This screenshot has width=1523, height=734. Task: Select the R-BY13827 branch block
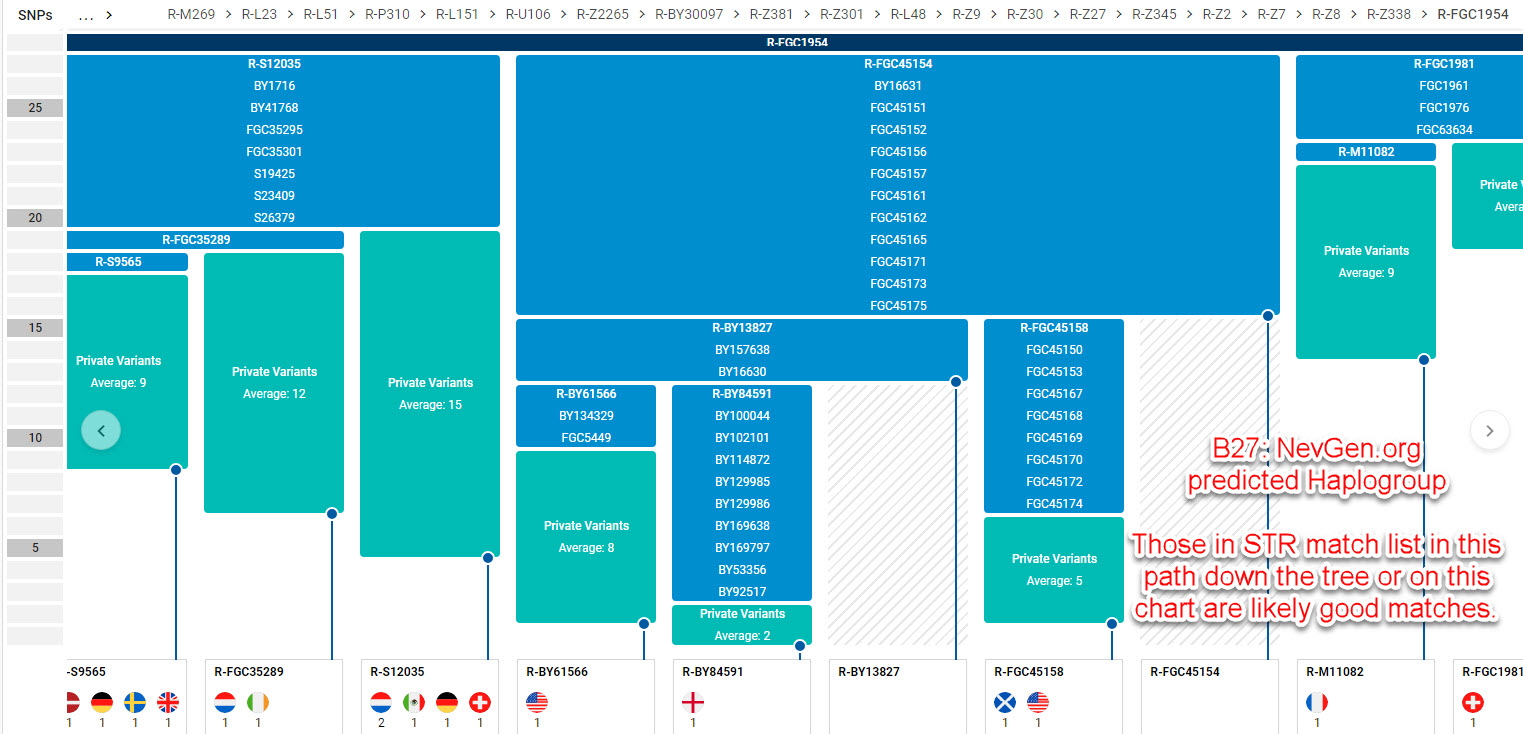[x=741, y=328]
